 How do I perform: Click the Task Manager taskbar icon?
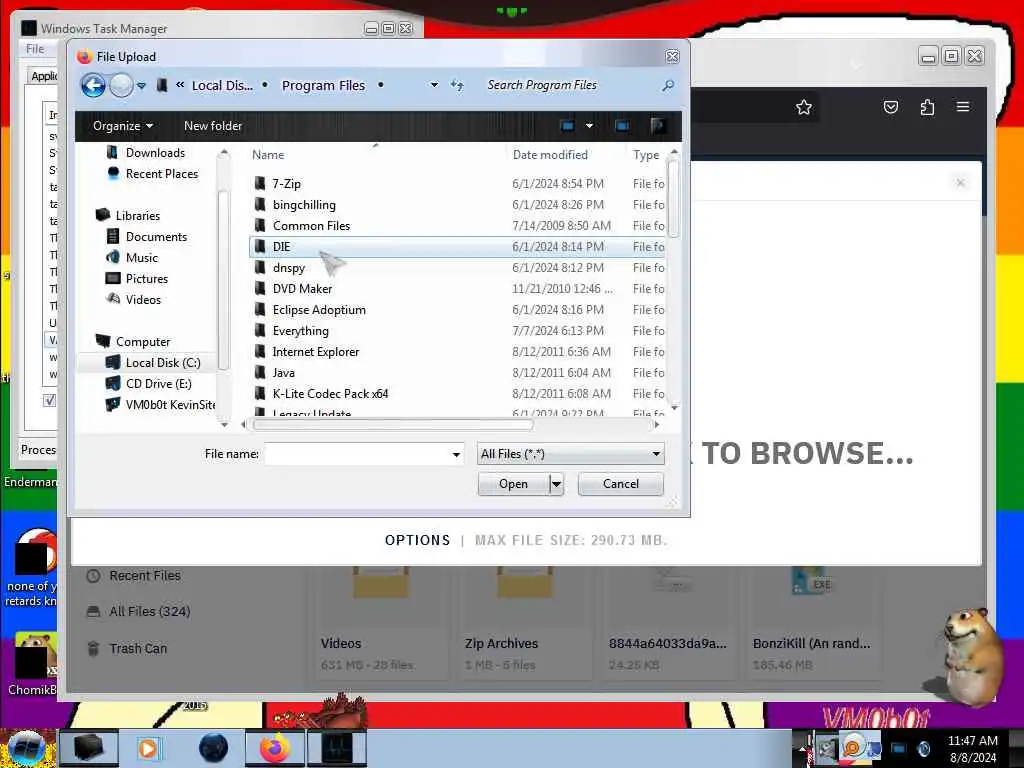pos(337,748)
